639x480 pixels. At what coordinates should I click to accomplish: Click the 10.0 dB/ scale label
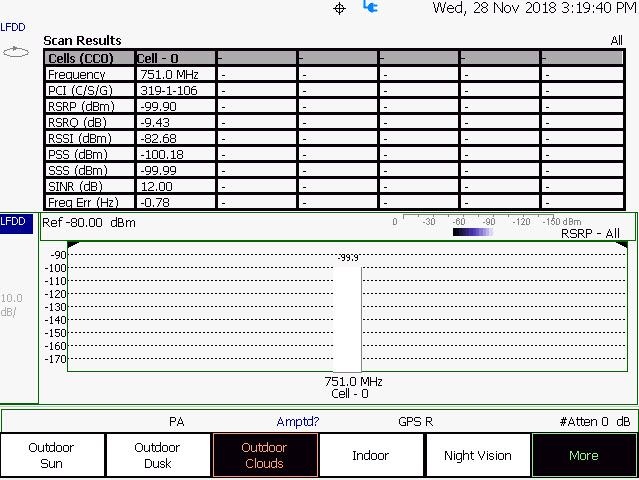click(11, 305)
